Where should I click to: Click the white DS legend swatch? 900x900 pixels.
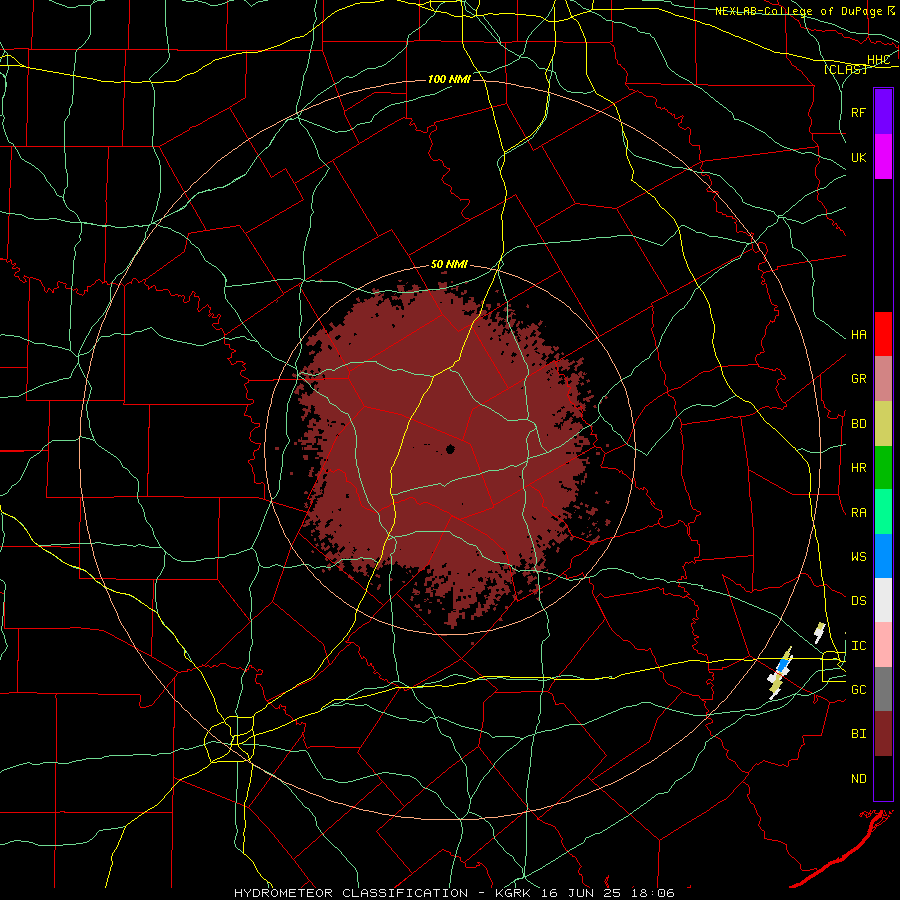[883, 600]
